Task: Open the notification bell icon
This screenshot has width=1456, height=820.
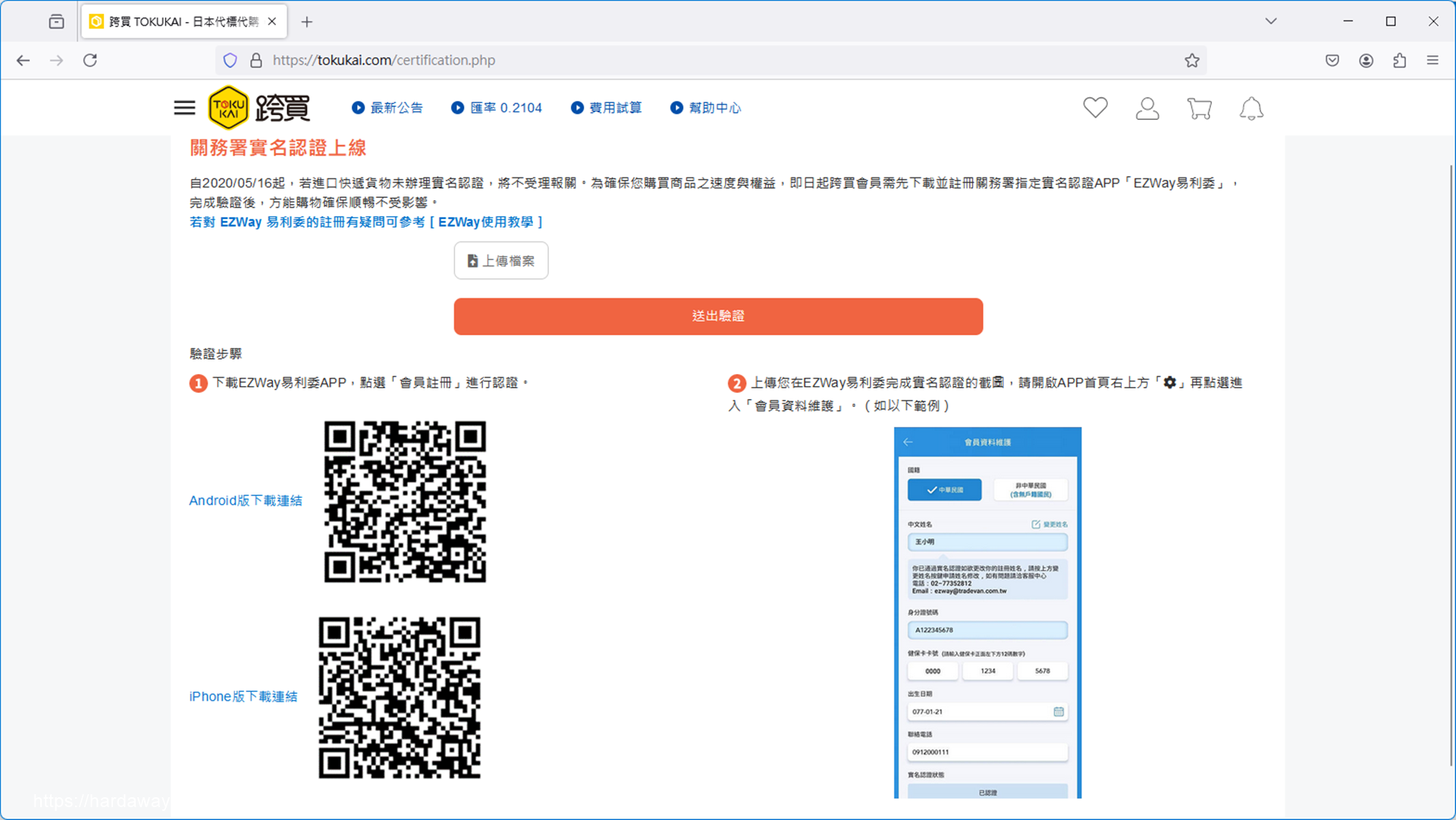Action: pyautogui.click(x=1251, y=108)
